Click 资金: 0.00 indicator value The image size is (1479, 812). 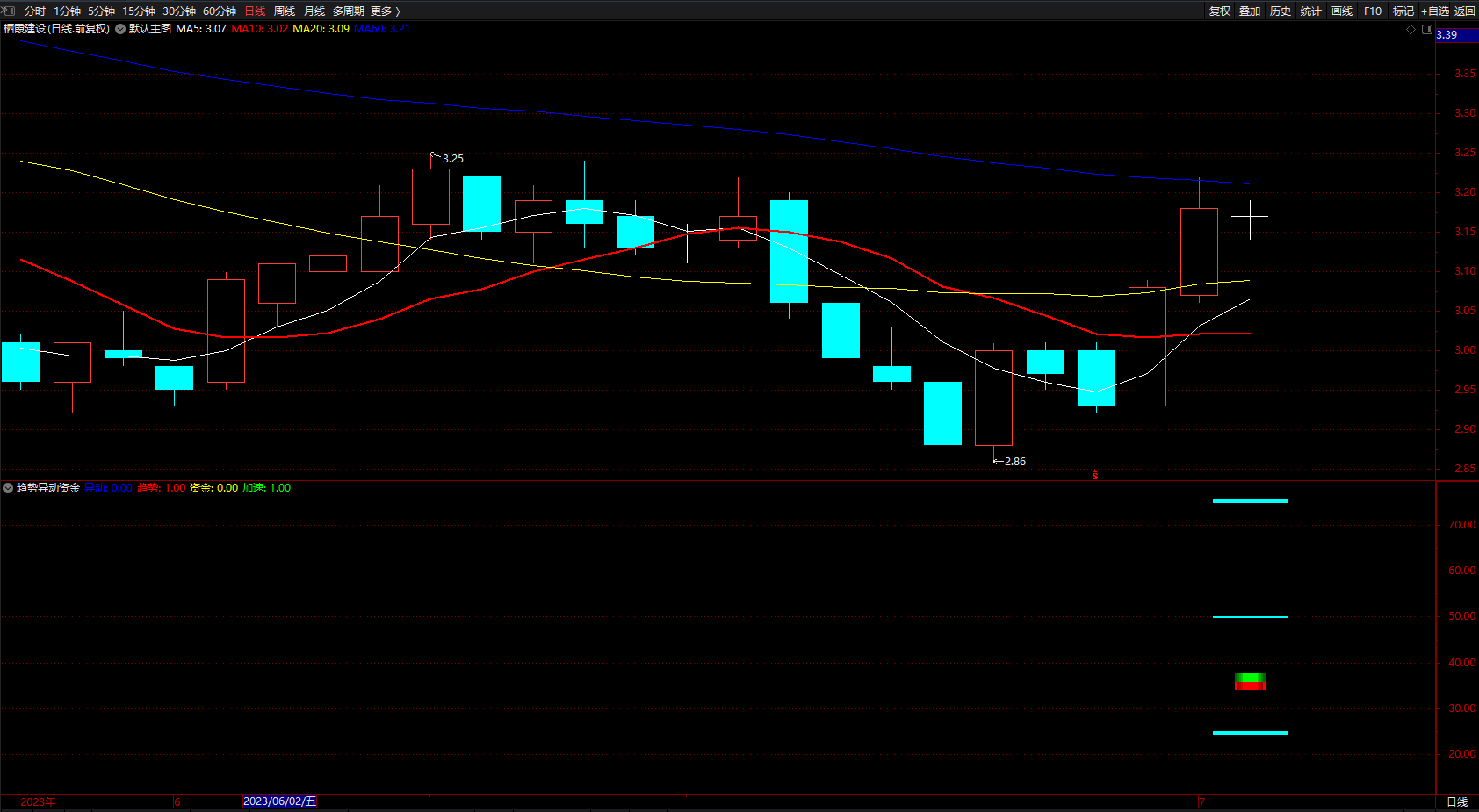[213, 488]
